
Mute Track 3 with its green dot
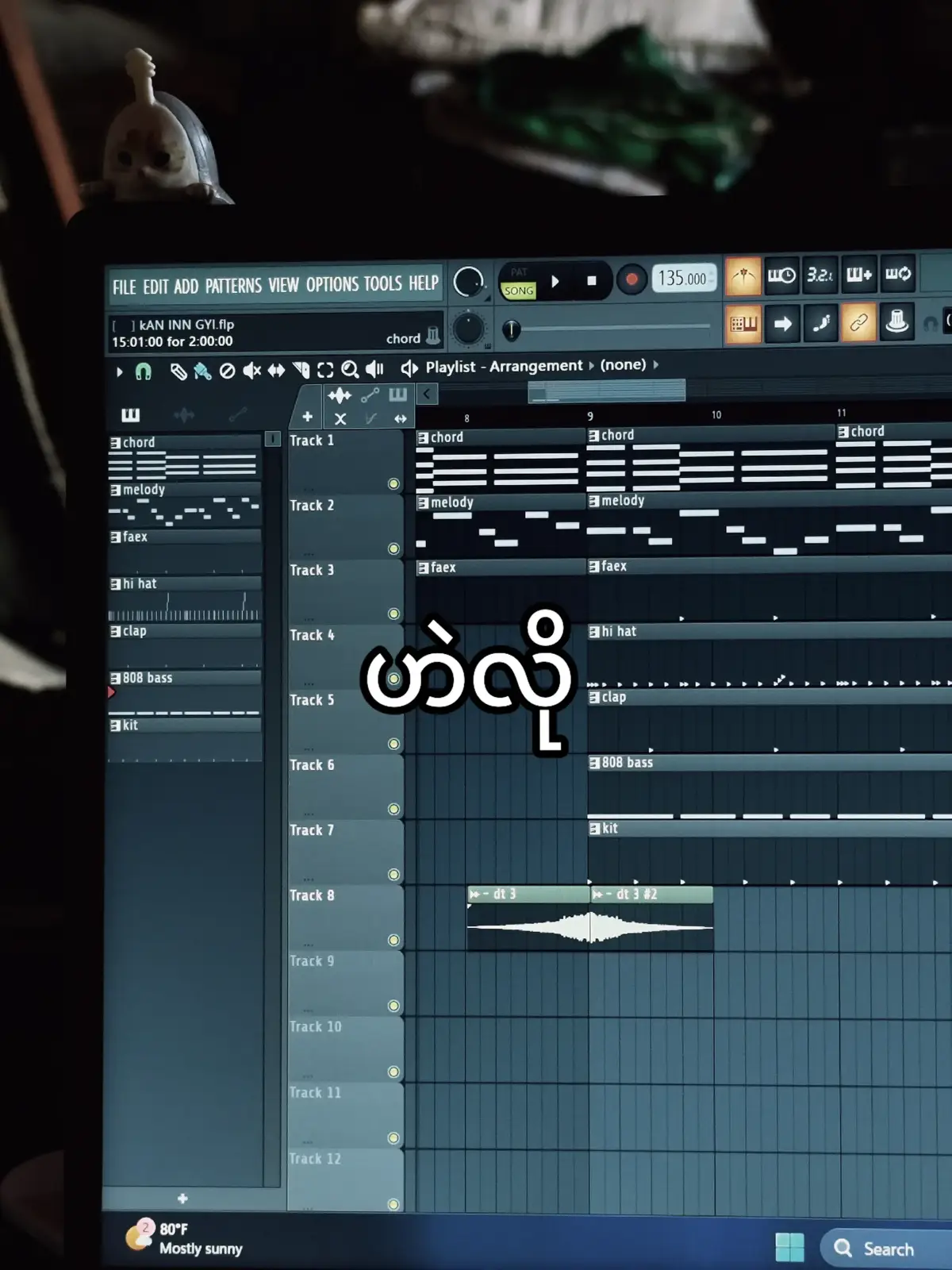[x=393, y=614]
